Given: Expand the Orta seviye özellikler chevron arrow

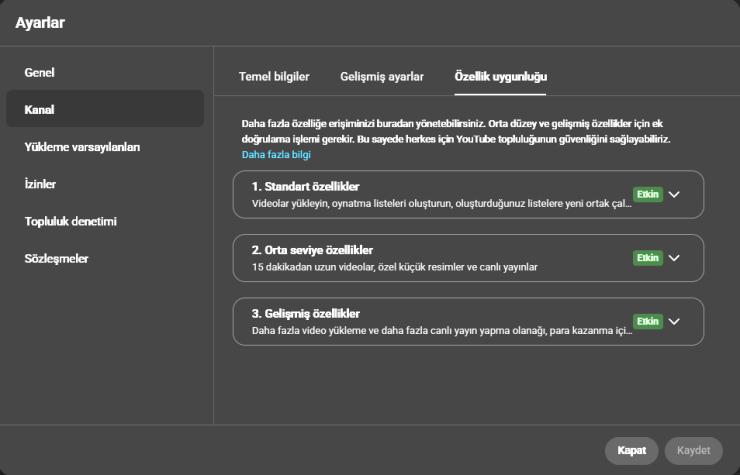Looking at the screenshot, I should pyautogui.click(x=674, y=258).
